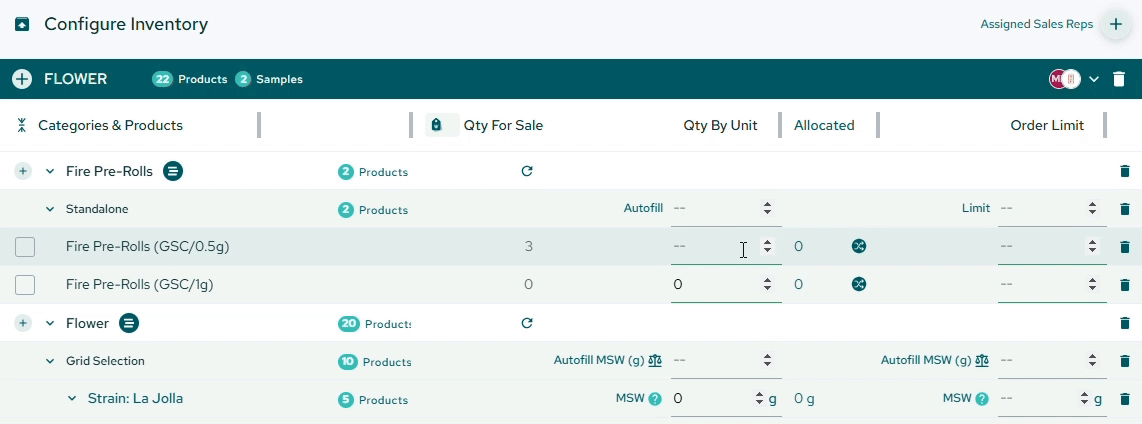Select the Order Limit column header
The image size is (1142, 424).
click(1047, 125)
